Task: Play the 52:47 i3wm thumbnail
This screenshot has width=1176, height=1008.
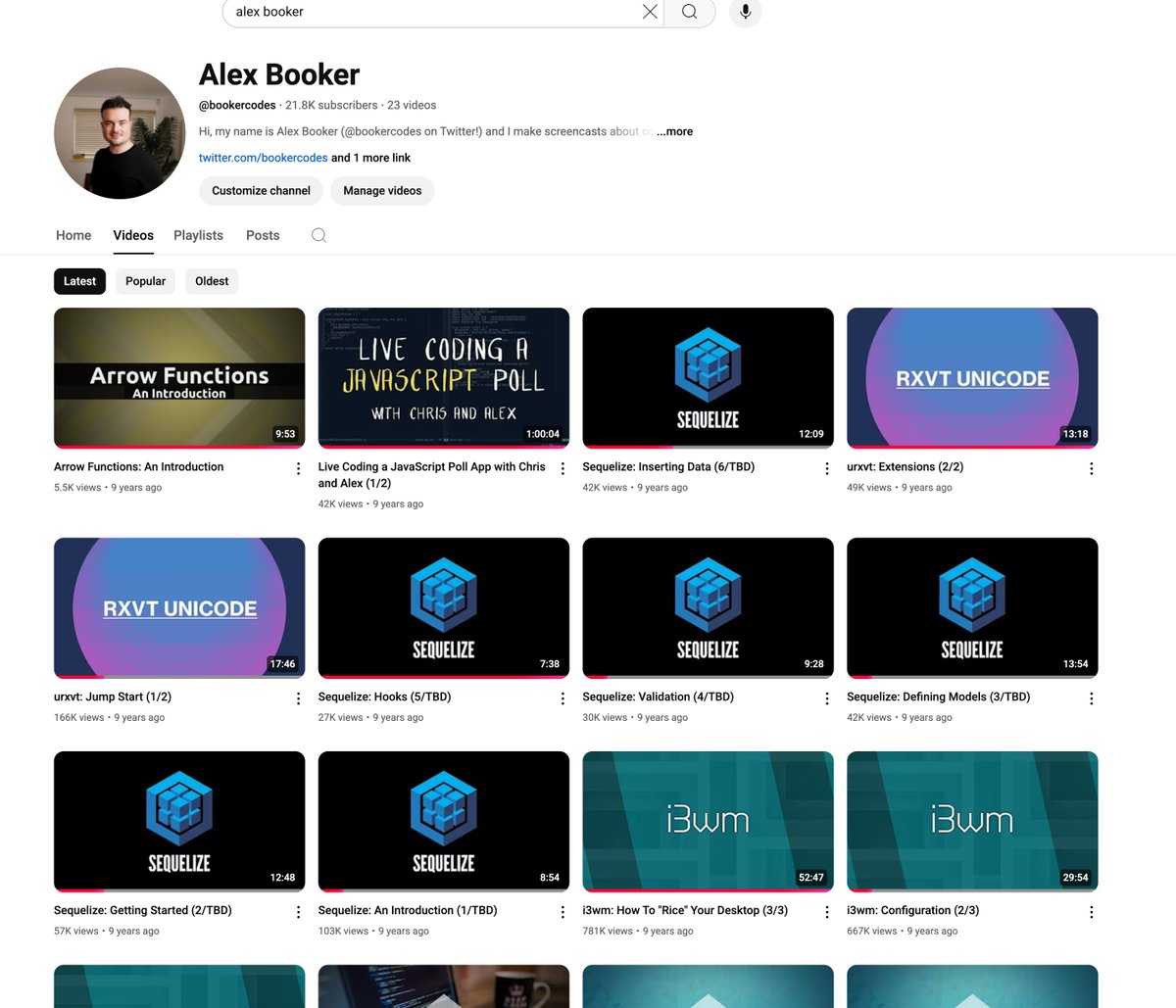Action: click(x=708, y=822)
